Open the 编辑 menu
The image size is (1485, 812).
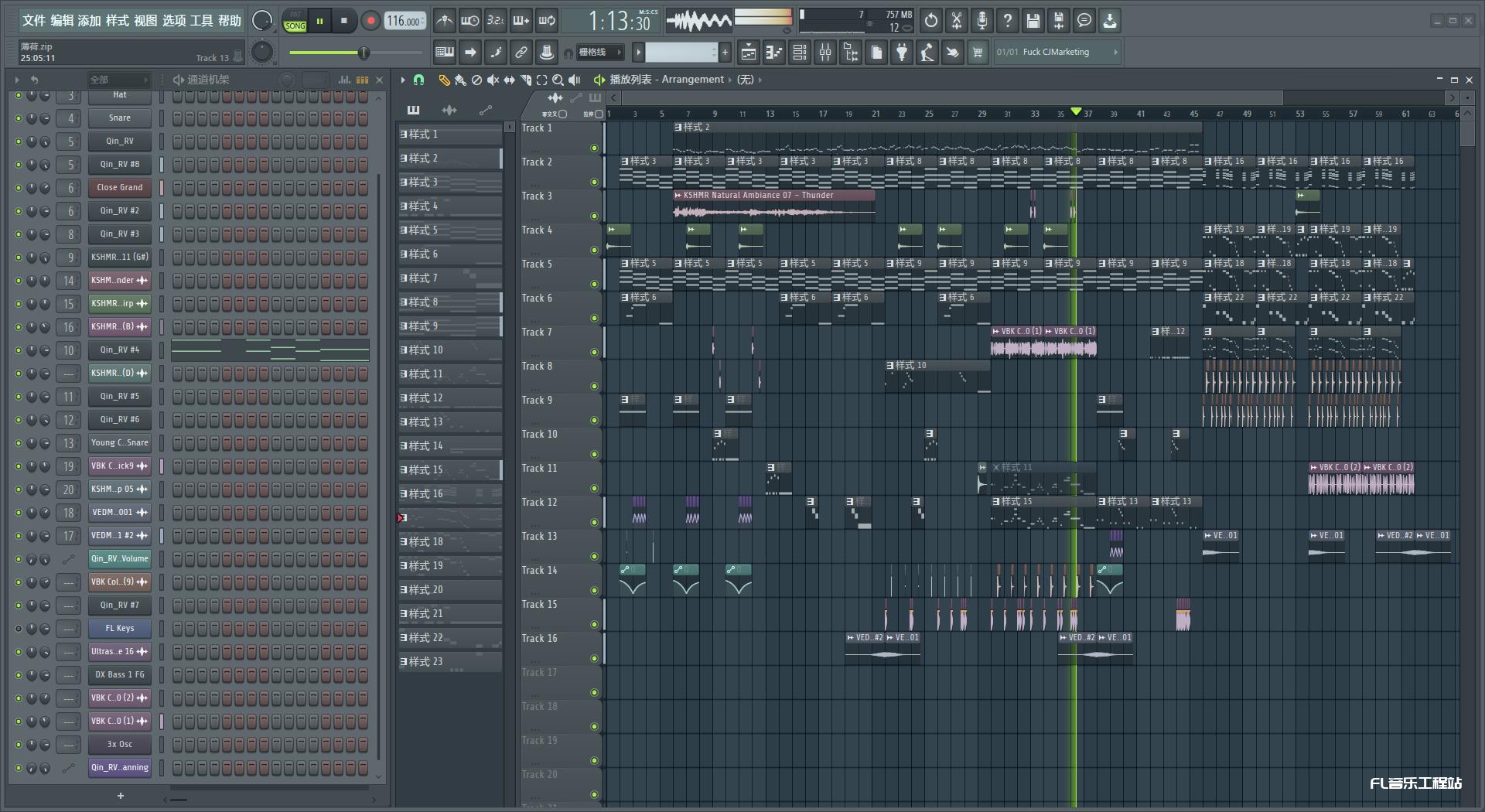pos(62,21)
